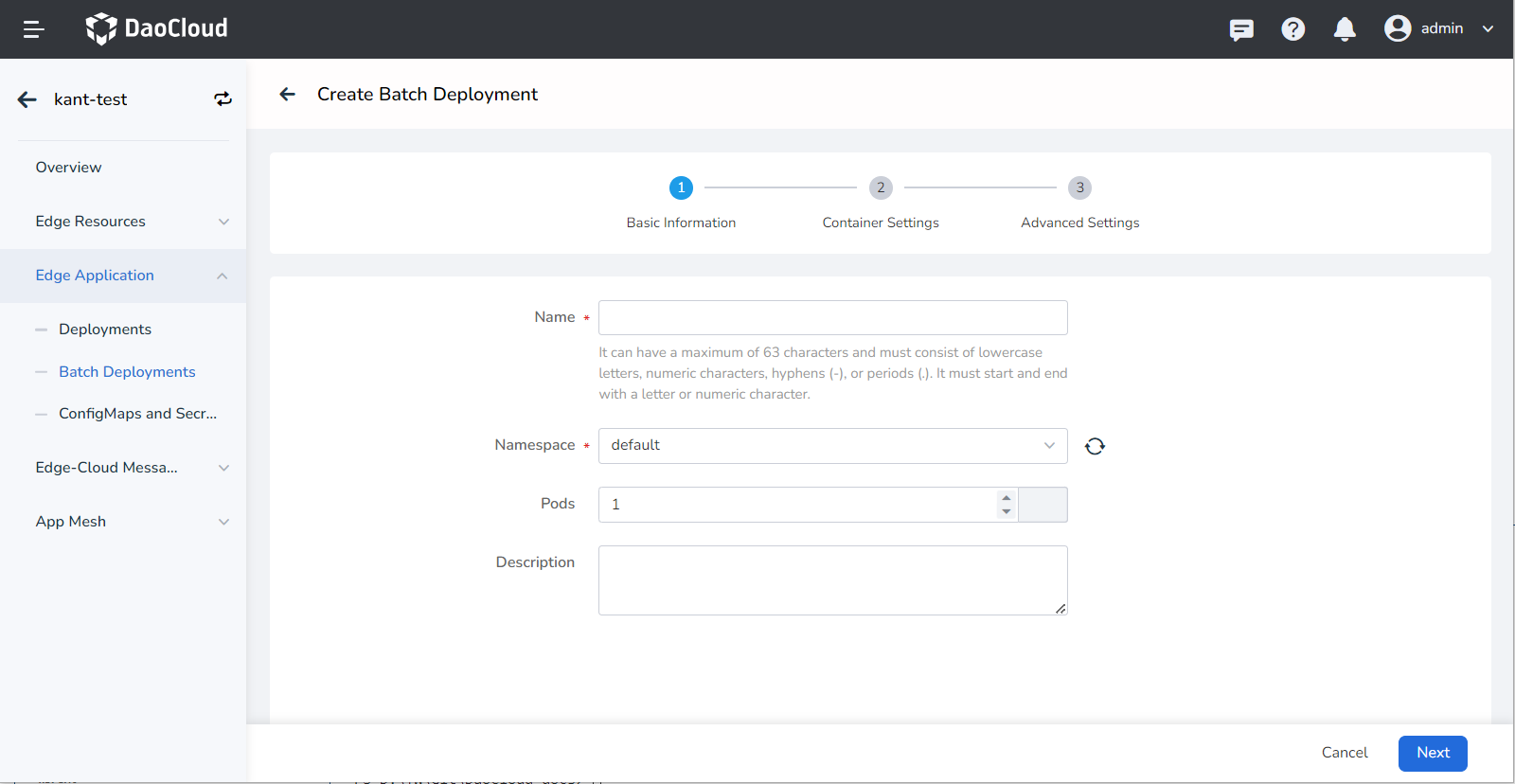The height and width of the screenshot is (784, 1515).
Task: Refresh the namespace list
Action: pyautogui.click(x=1095, y=446)
